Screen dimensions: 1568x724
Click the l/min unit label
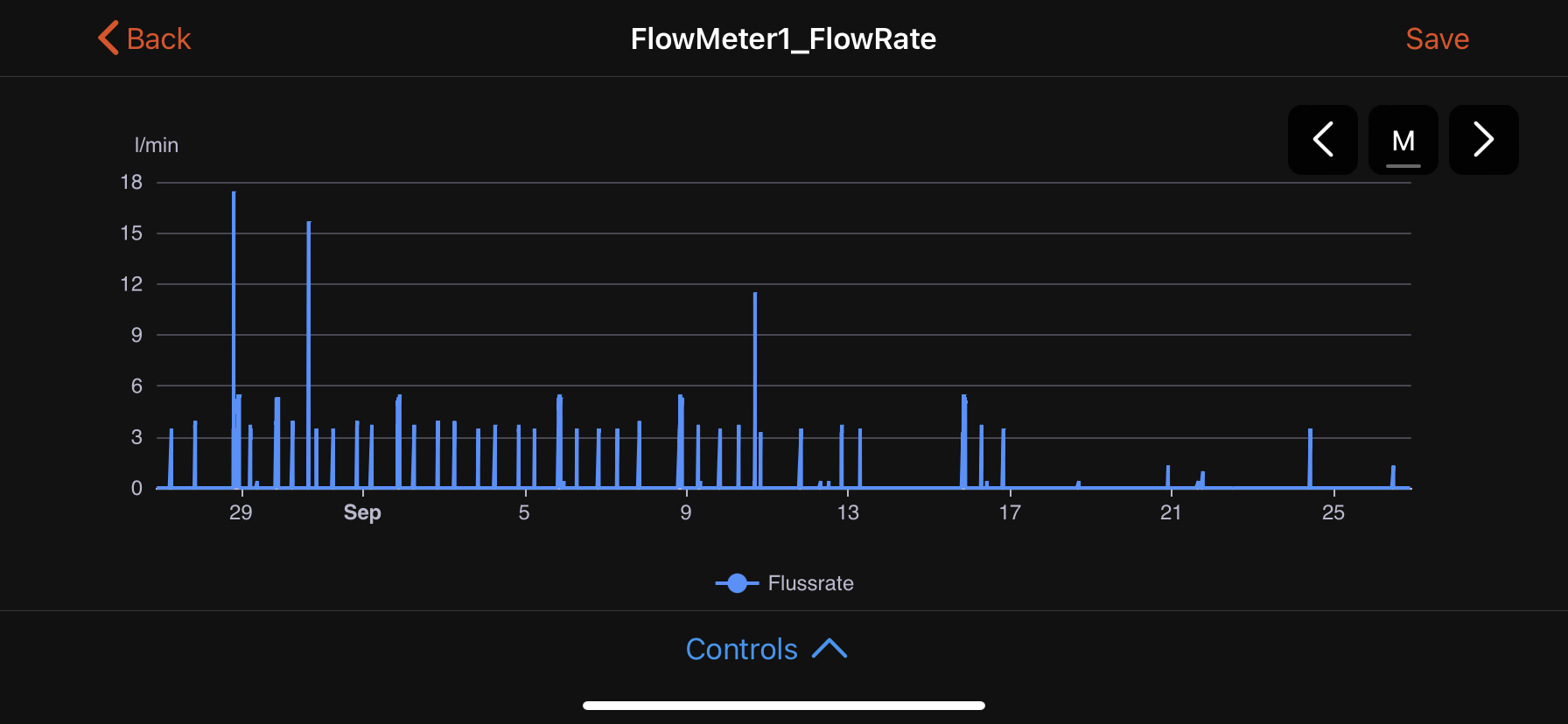(157, 145)
